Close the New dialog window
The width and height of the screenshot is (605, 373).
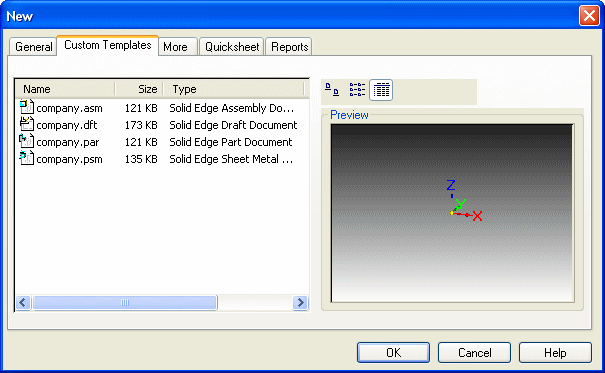coord(589,16)
